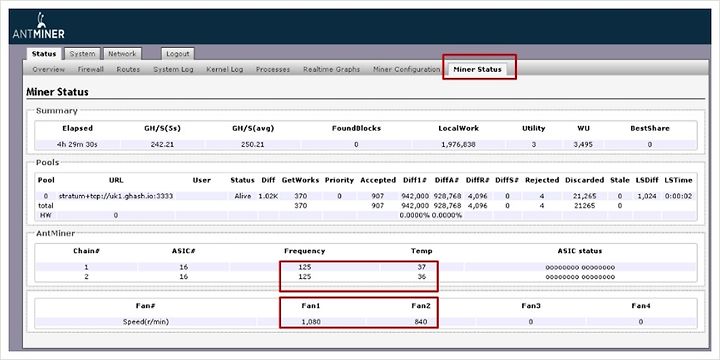Viewport: 720px width, 360px height.
Task: Click the Utility column header
Action: point(534,128)
